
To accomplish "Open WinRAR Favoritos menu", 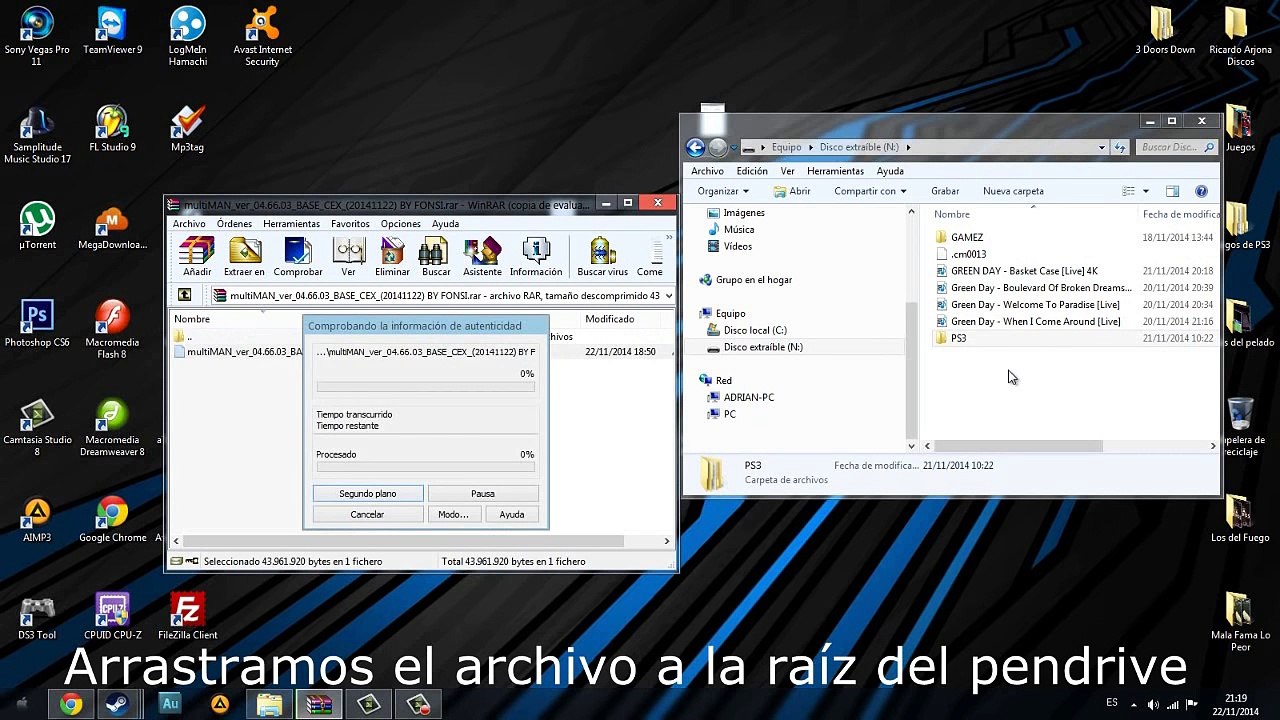I will [x=350, y=224].
